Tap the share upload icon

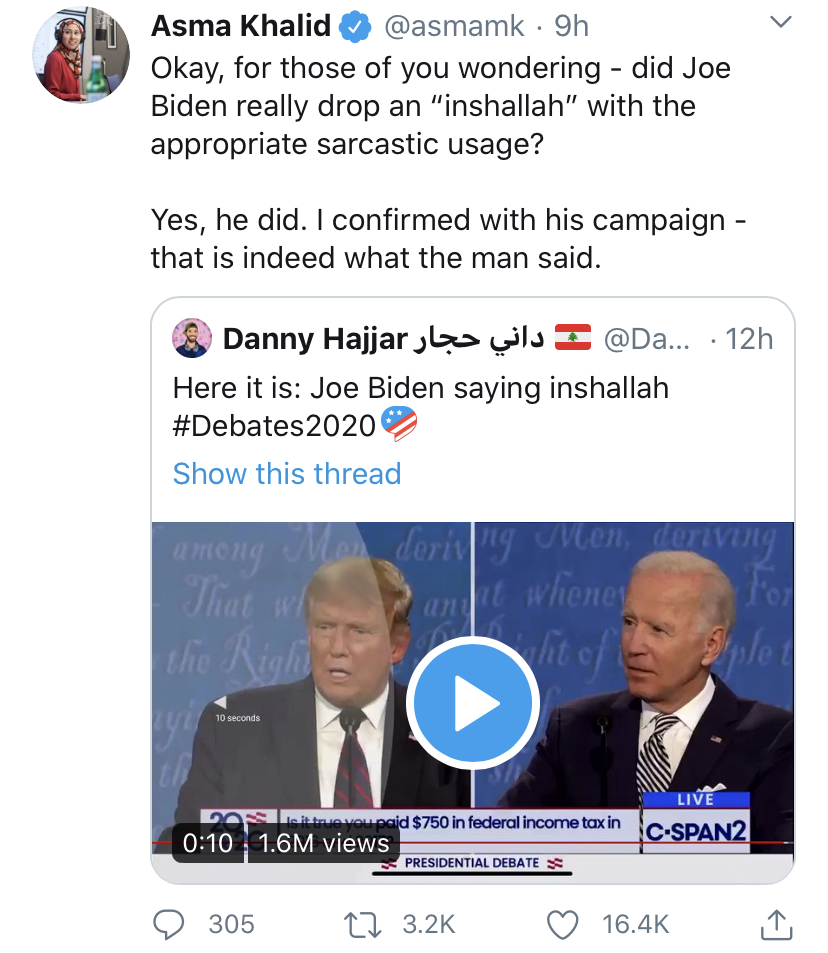776,924
